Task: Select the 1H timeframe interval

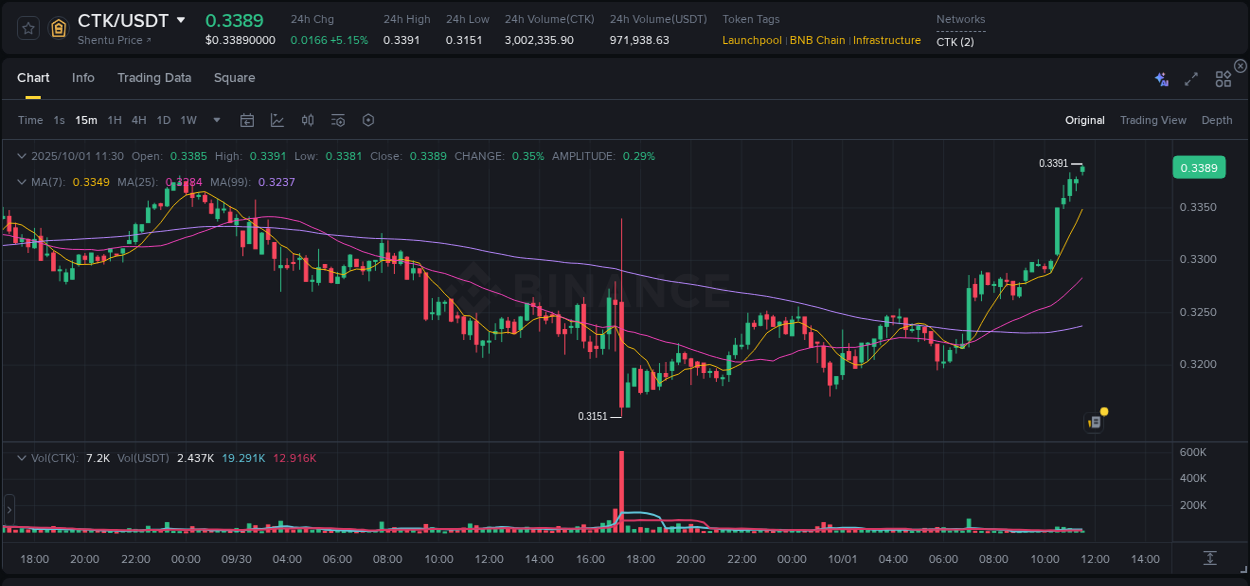Action: click(x=113, y=119)
